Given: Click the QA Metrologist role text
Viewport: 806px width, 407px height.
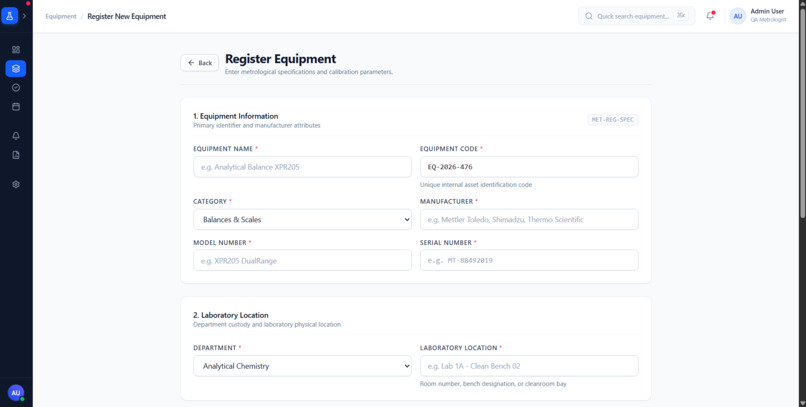Looking at the screenshot, I should tap(768, 20).
